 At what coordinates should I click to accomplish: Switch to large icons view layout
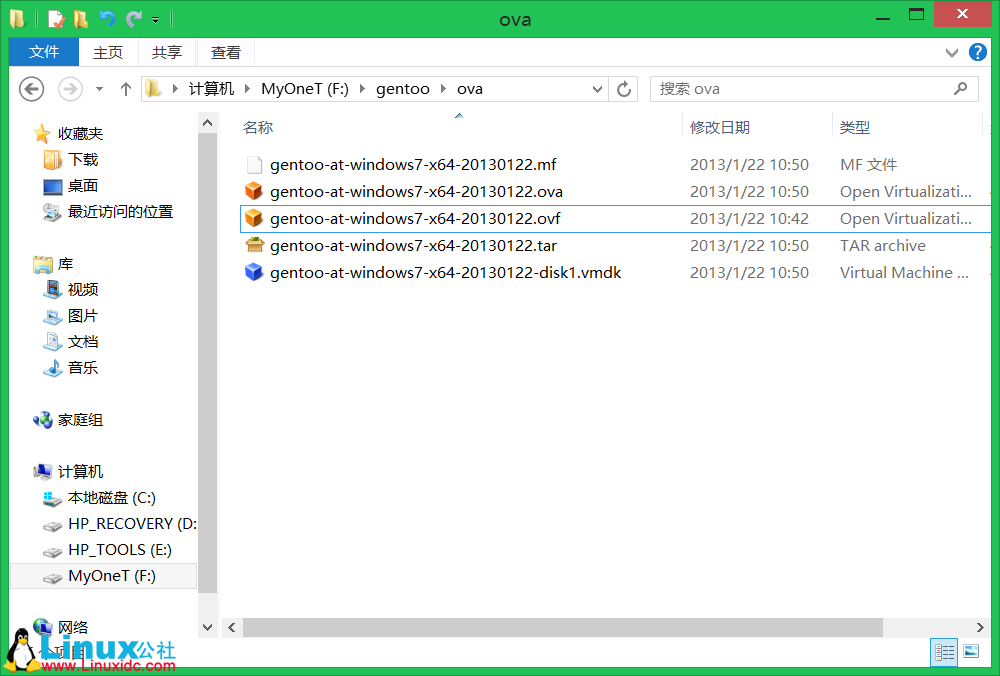click(970, 652)
